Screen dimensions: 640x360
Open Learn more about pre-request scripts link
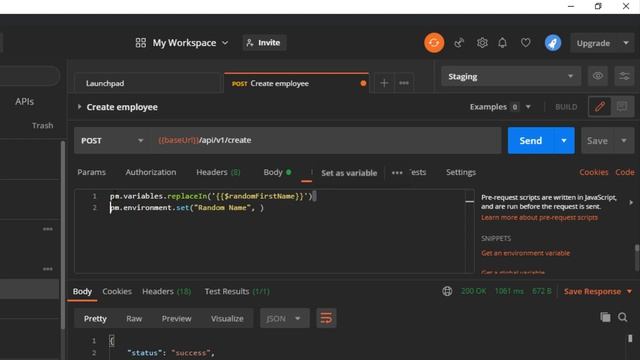539,218
